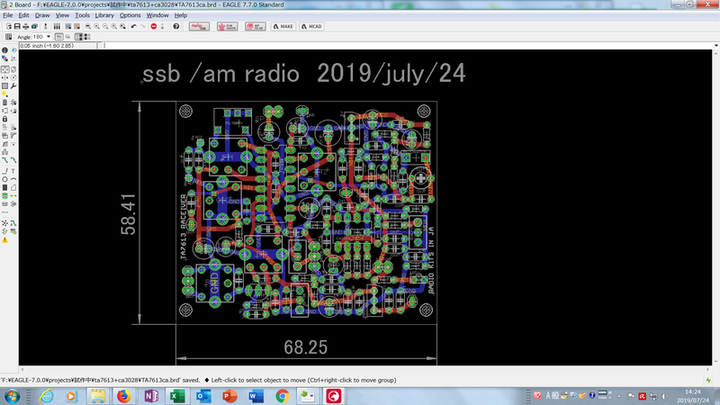
Task: Click the Open file icon in toolbar
Action: pyautogui.click(x=7, y=26)
